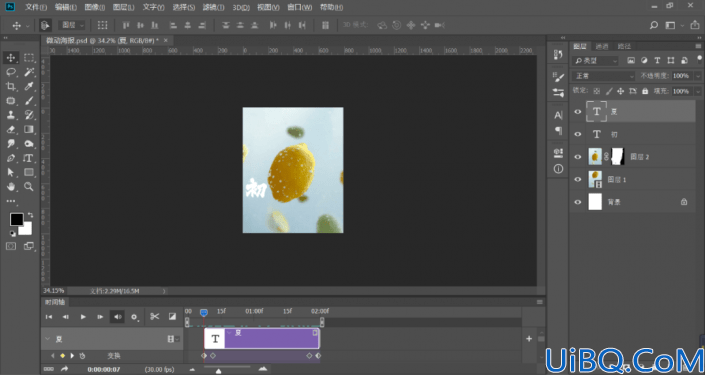Toggle visibility of 图层 1
705x375 pixels.
[x=578, y=179]
